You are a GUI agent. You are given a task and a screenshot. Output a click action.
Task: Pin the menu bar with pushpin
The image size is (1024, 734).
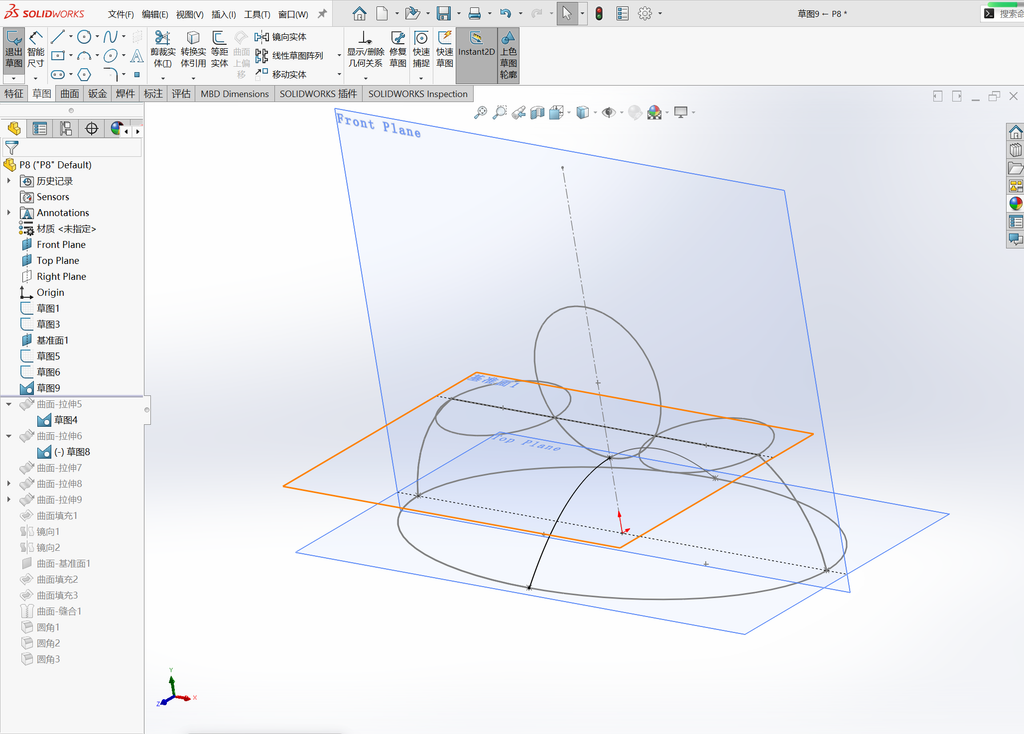pyautogui.click(x=322, y=14)
